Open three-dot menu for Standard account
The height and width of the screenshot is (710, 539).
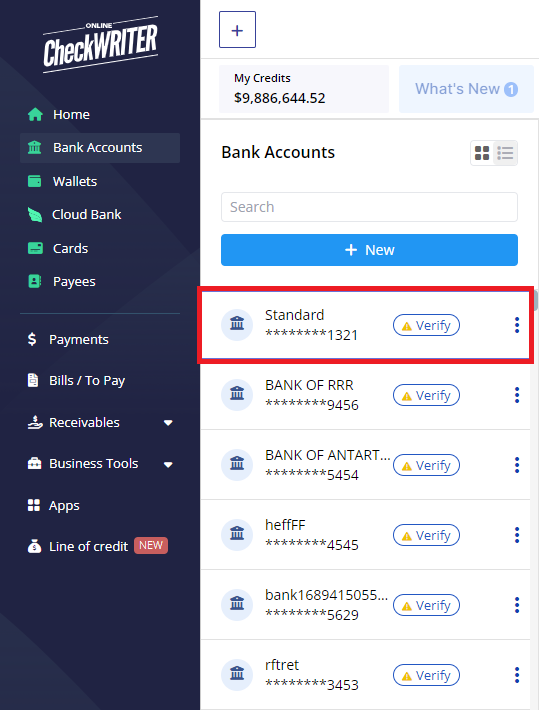click(517, 325)
